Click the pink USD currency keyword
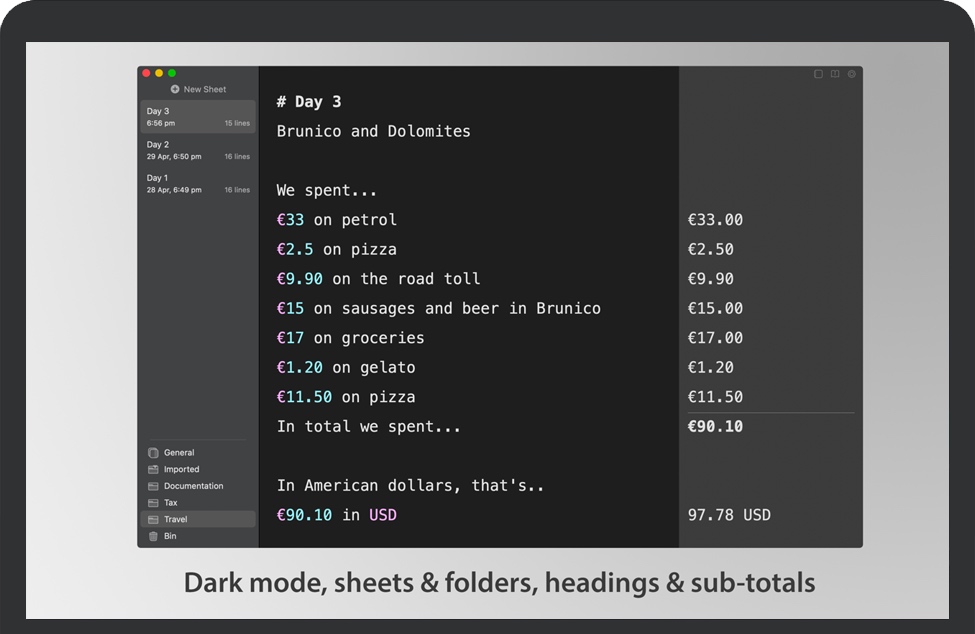 [x=383, y=515]
